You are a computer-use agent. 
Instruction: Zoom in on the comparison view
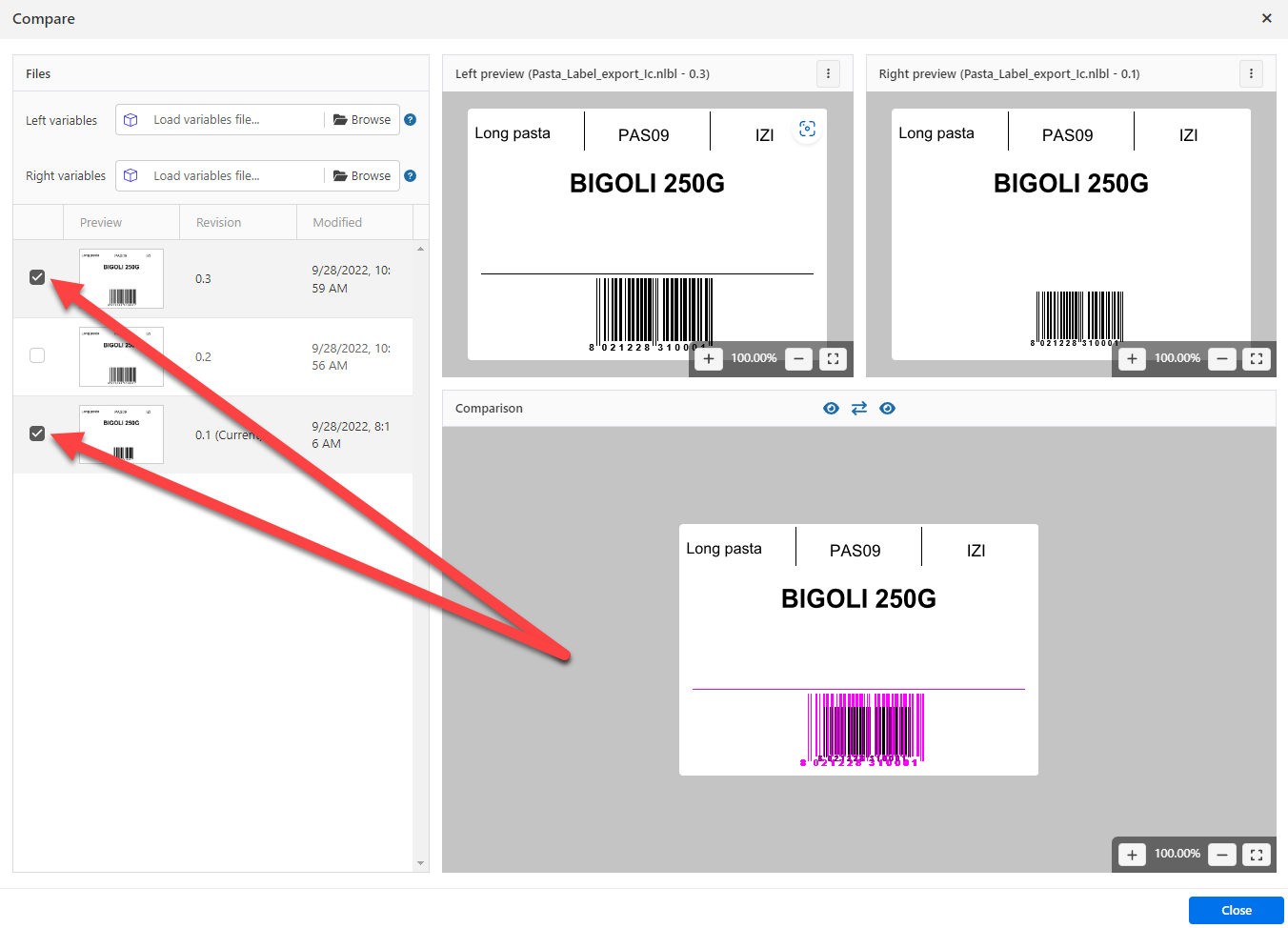(1132, 855)
